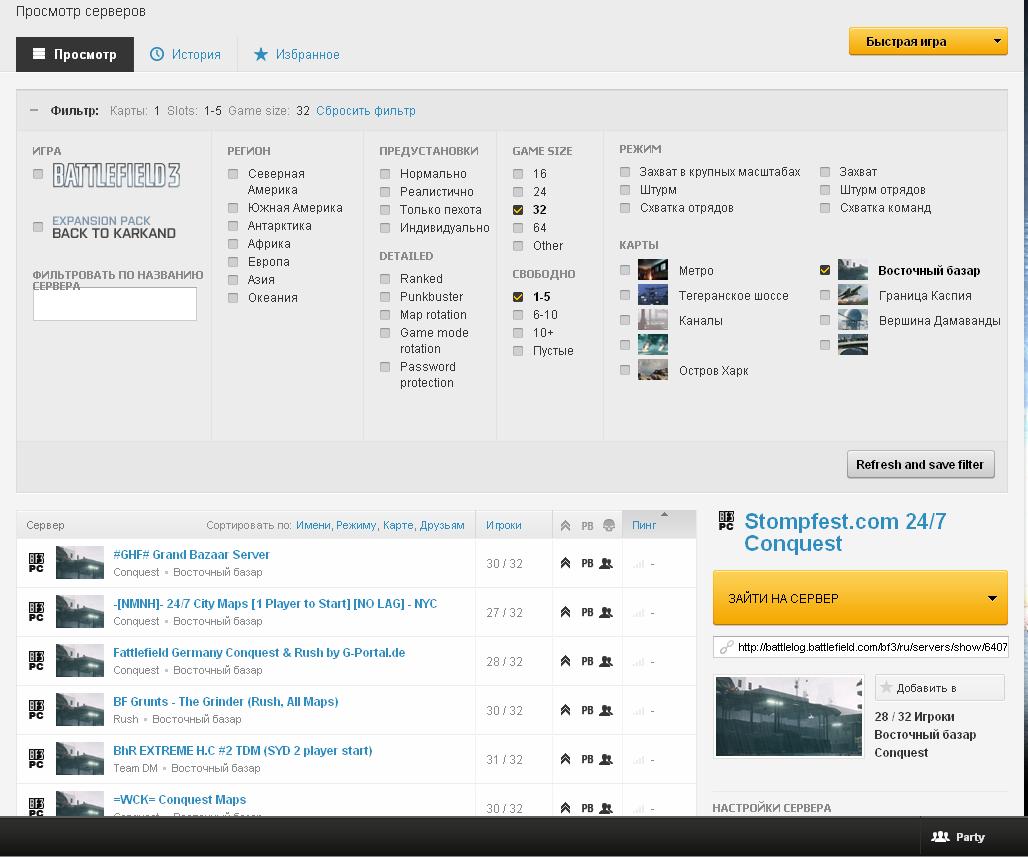Click the link chain icon beside server URL
Image resolution: width=1028 pixels, height=857 pixels.
tap(726, 647)
